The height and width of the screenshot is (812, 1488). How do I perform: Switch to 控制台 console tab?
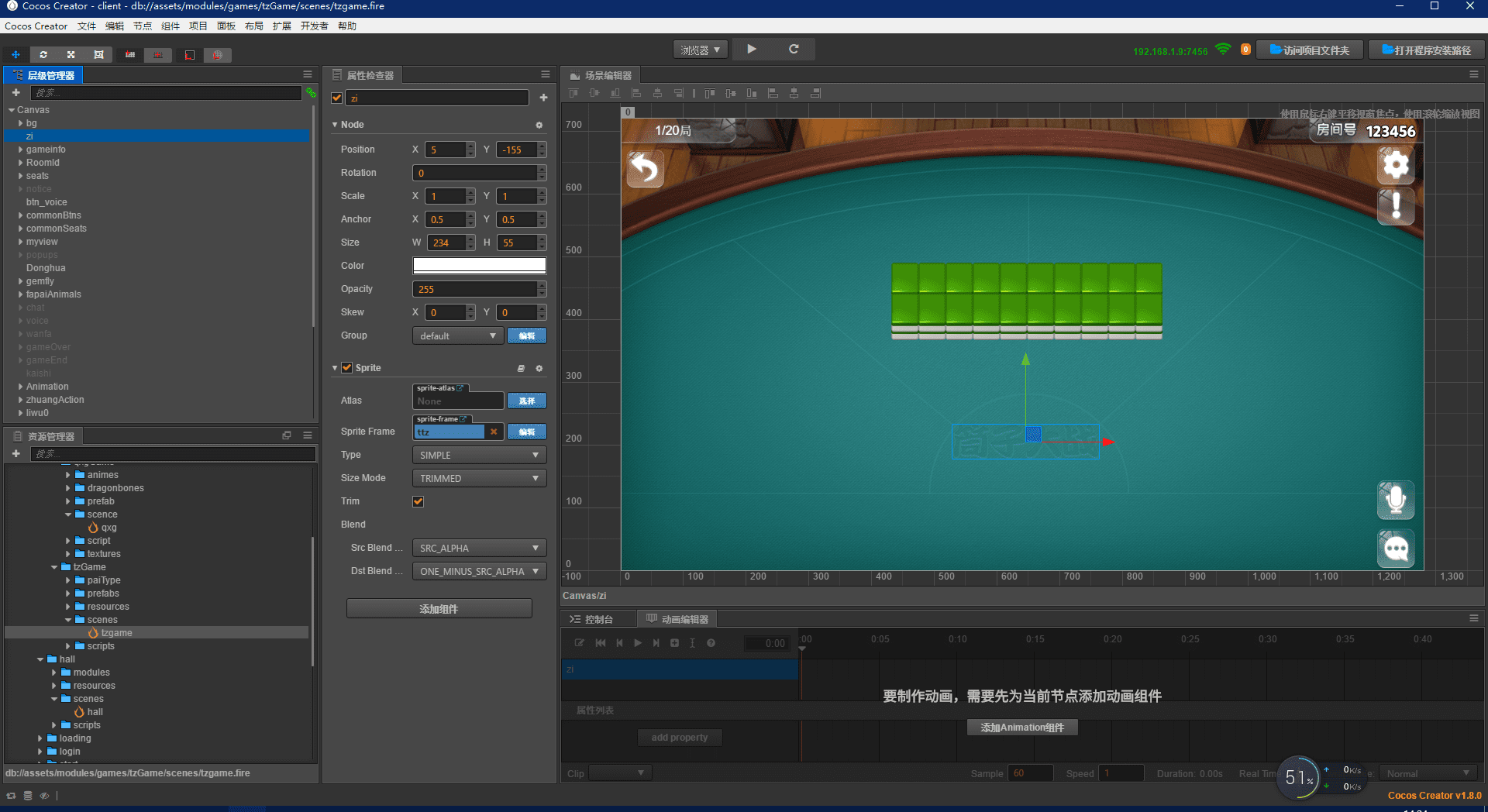(599, 619)
